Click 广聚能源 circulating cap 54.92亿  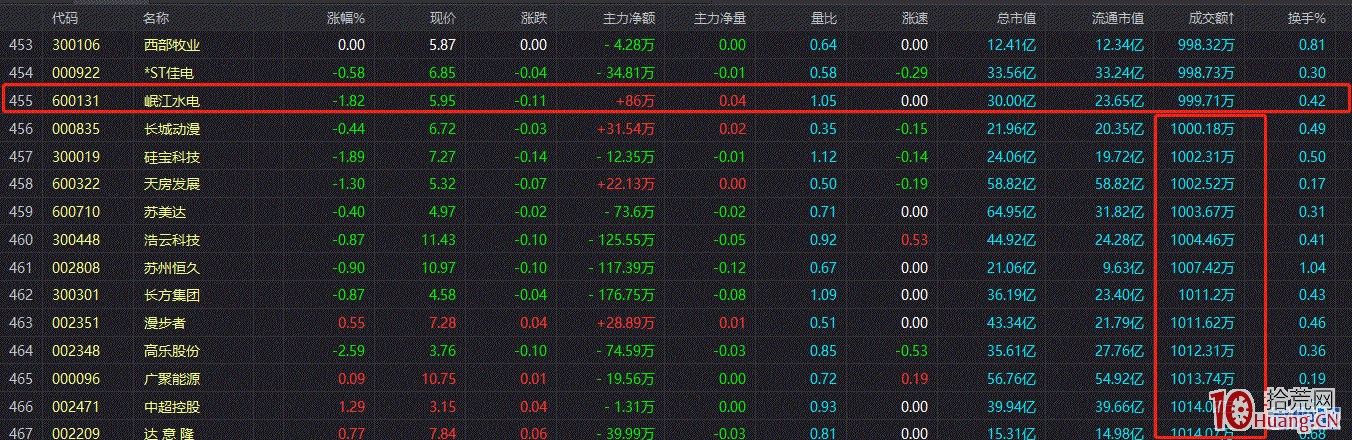(x=1120, y=379)
